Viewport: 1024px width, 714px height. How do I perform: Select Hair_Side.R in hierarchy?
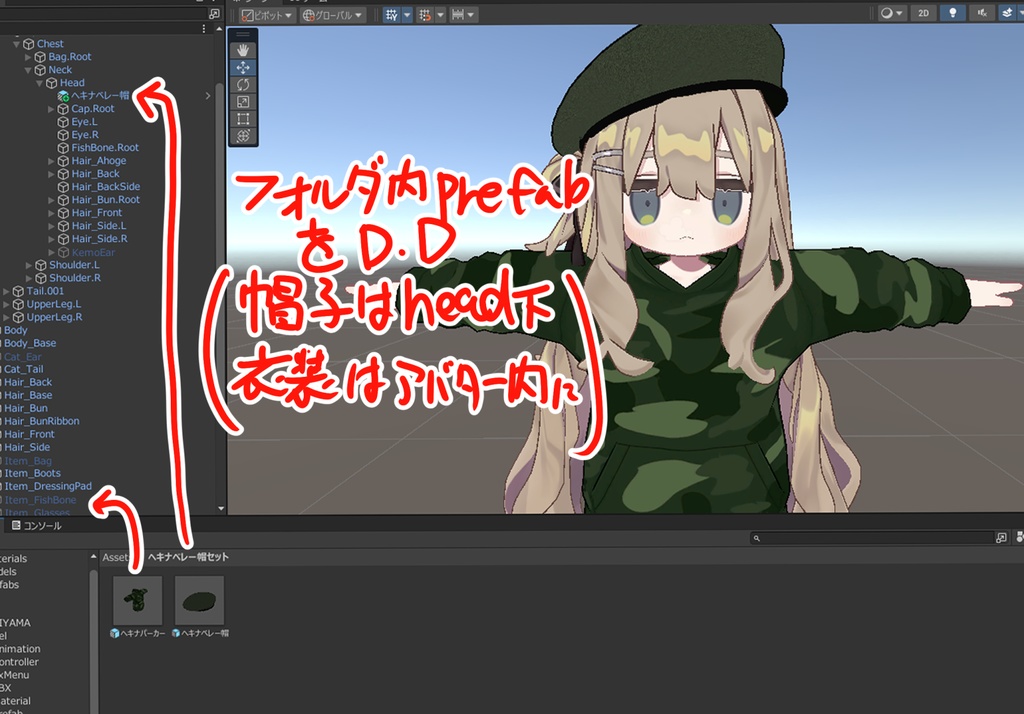point(100,239)
